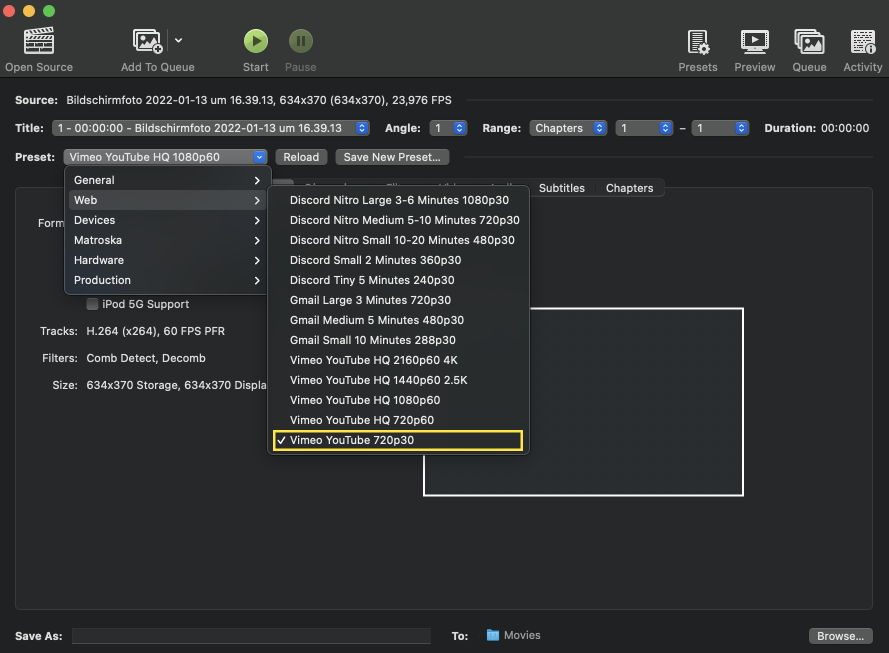
Task: Open the Activity log icon
Action: [862, 42]
